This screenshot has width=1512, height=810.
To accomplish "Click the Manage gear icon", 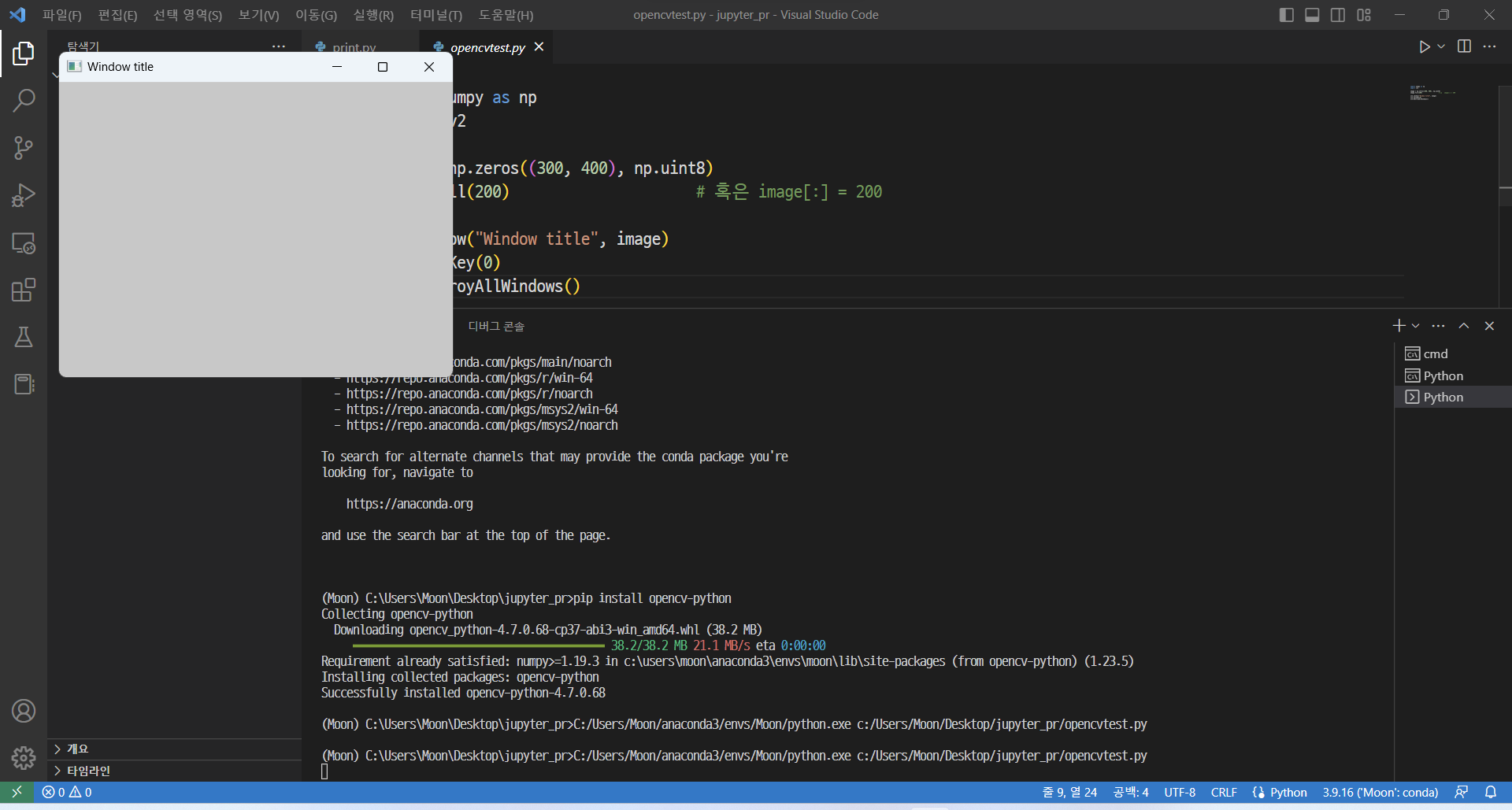I will point(24,757).
